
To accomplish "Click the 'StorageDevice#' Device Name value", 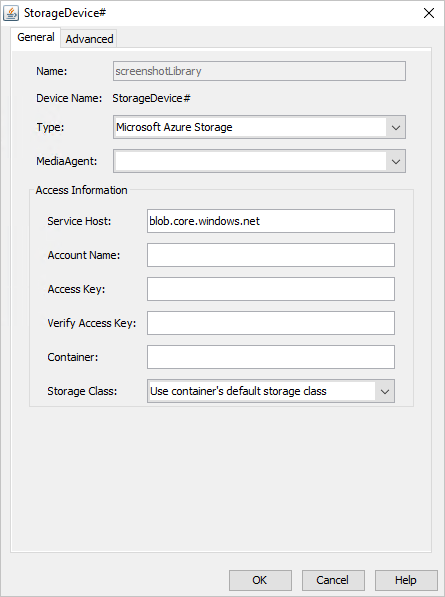I will click(151, 98).
